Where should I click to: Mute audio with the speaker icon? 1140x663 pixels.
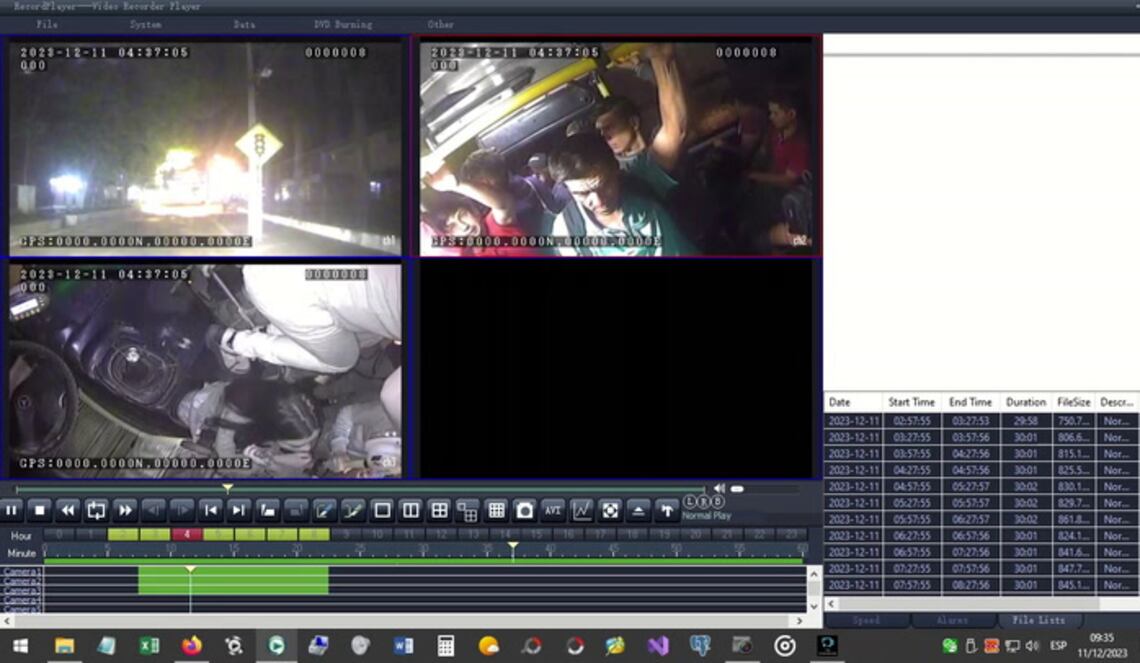click(x=719, y=489)
